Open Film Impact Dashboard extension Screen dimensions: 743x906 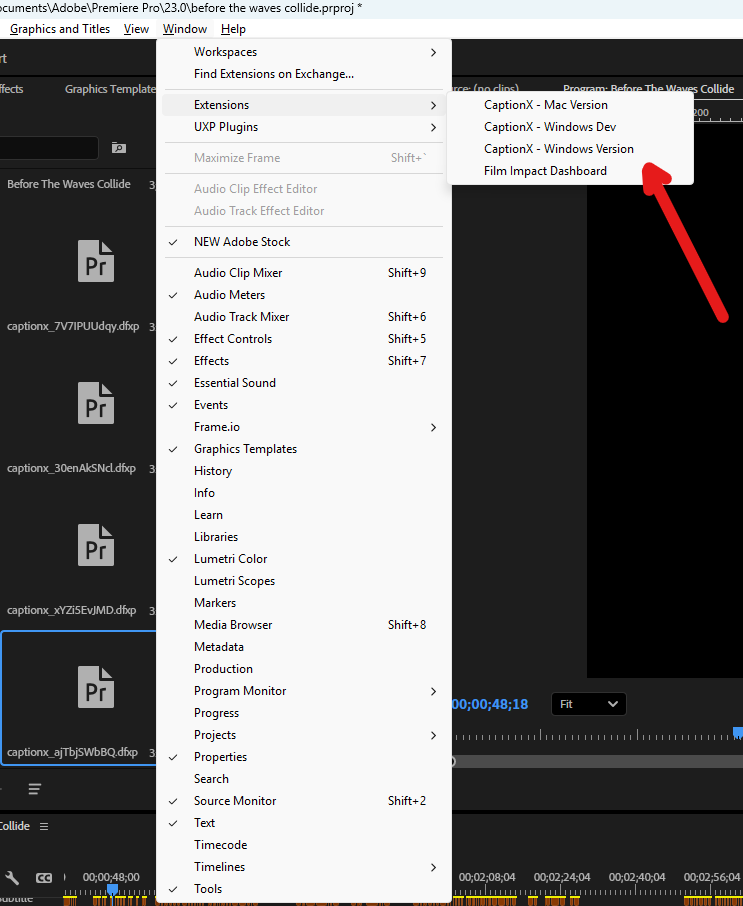click(570, 171)
